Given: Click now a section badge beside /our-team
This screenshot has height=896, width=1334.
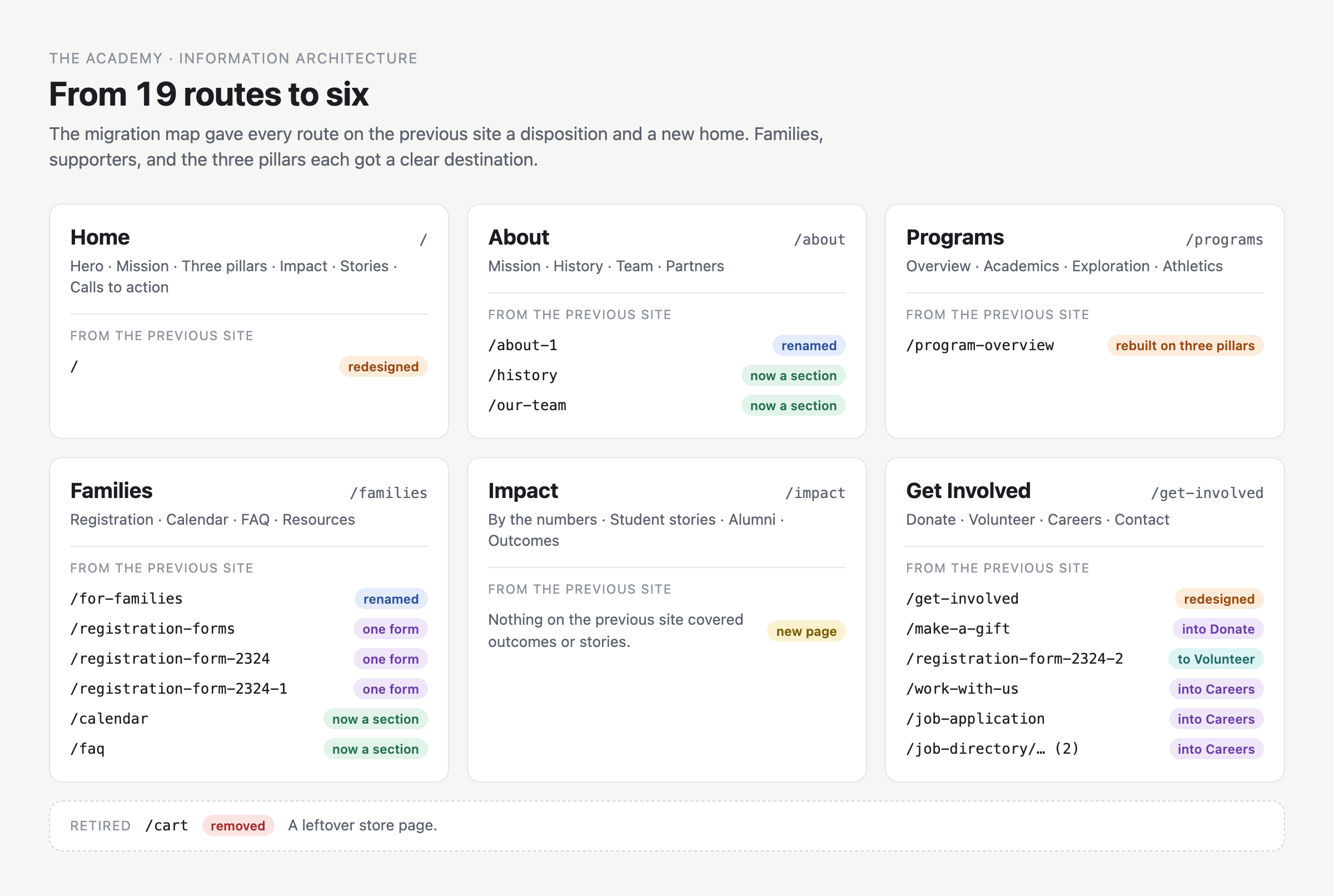Looking at the screenshot, I should click(793, 405).
